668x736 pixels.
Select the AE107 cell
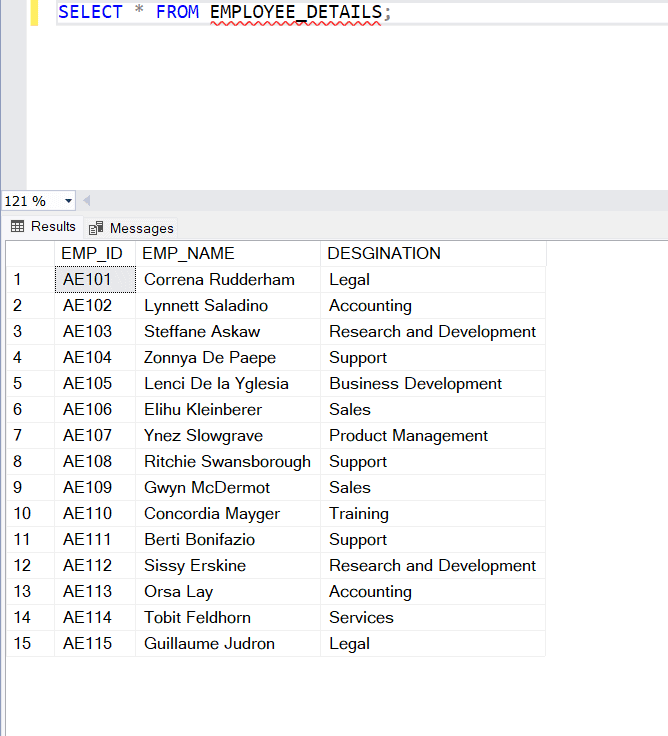[95, 436]
